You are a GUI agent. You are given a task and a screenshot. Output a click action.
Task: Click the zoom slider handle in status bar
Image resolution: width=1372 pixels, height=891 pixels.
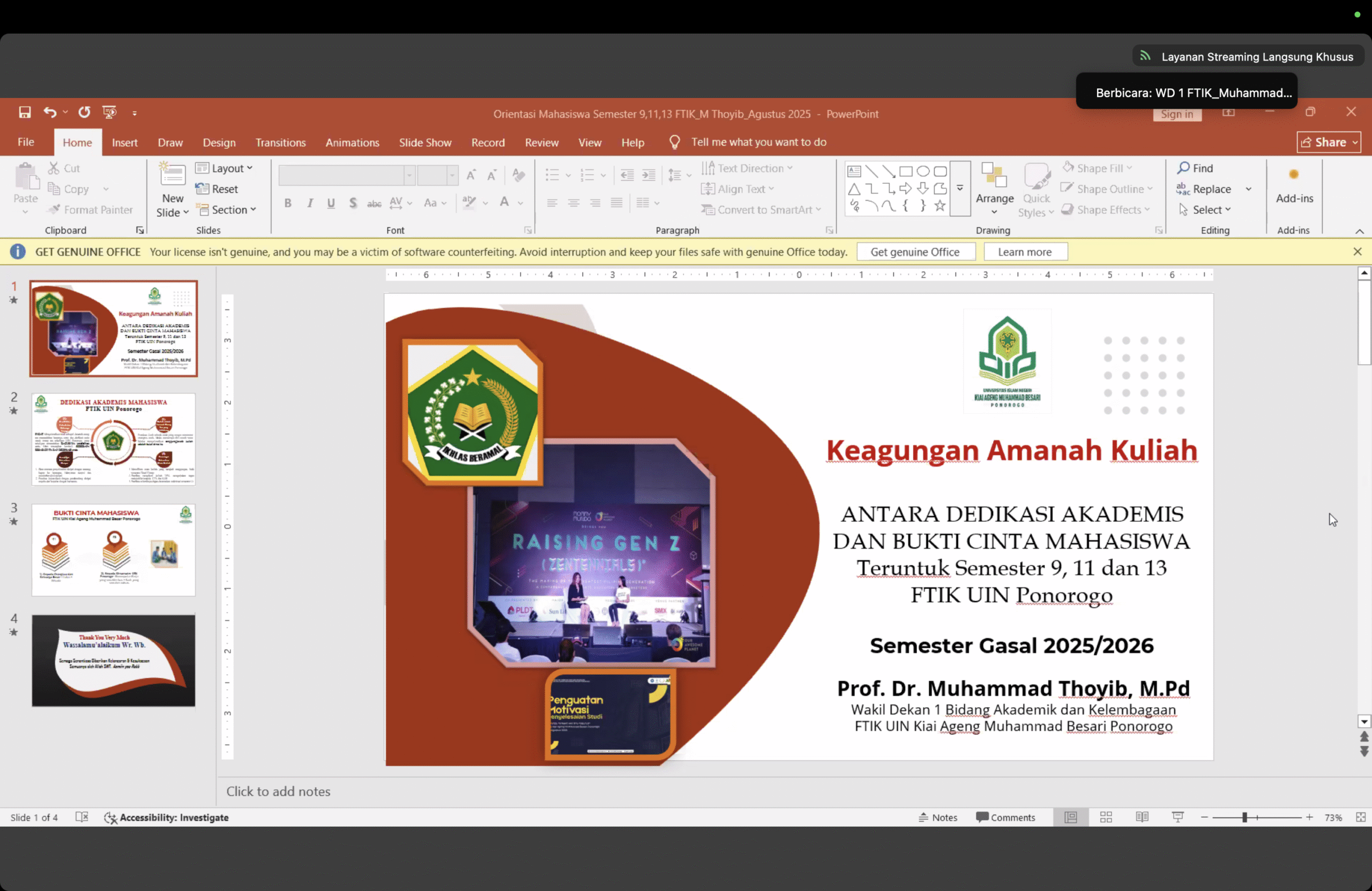[1244, 817]
